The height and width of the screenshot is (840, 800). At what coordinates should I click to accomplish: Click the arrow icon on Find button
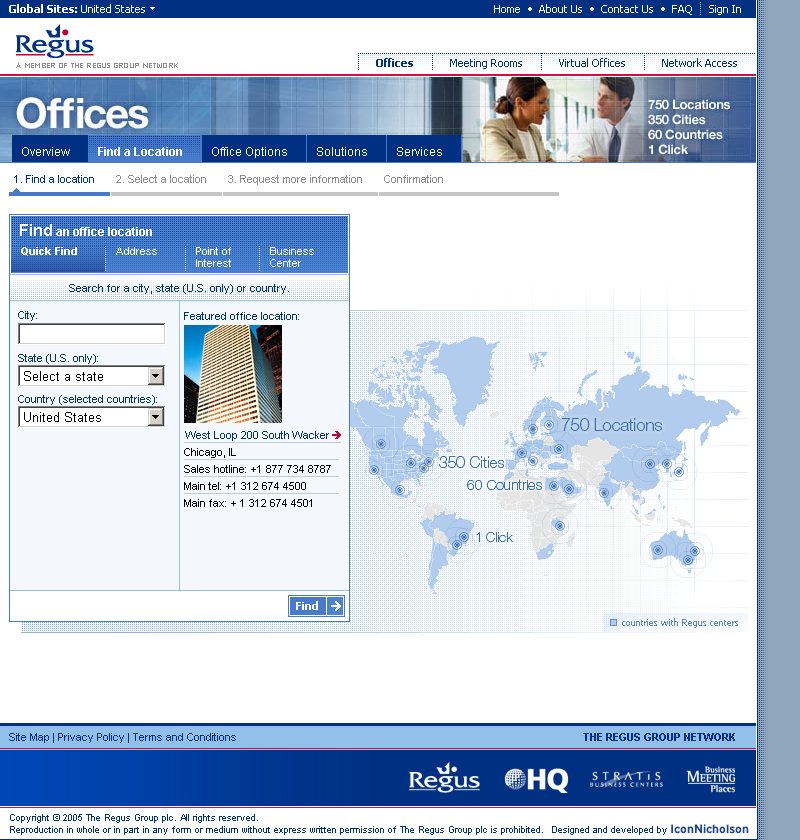335,606
